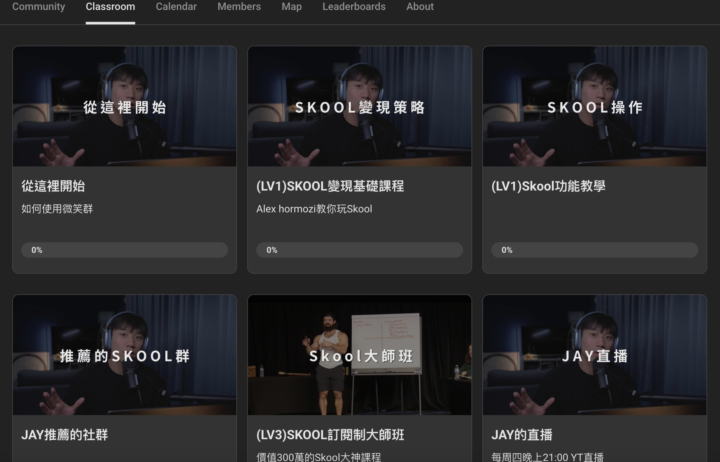
Task: Switch to the Calendar tab
Action: [176, 7]
